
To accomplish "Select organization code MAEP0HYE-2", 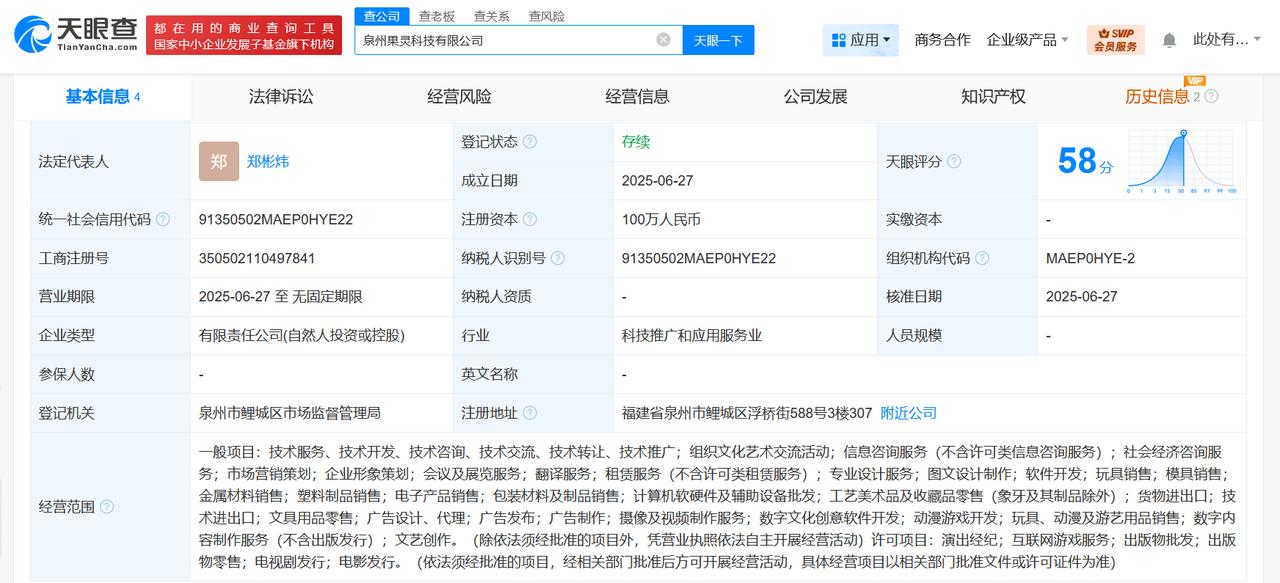I will pos(1090,258).
